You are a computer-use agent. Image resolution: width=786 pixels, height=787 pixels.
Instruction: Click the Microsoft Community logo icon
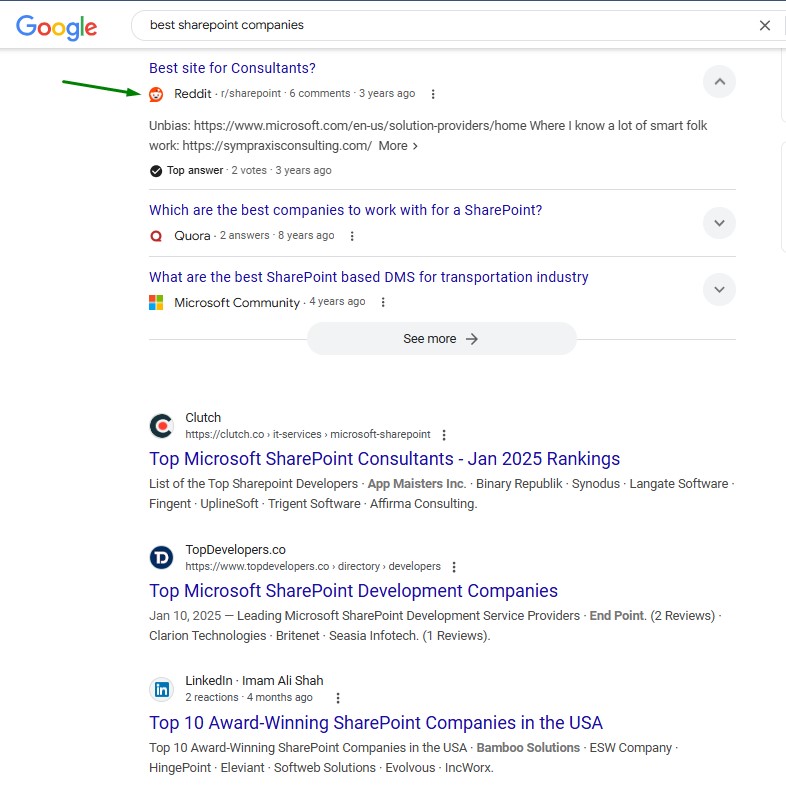156,303
